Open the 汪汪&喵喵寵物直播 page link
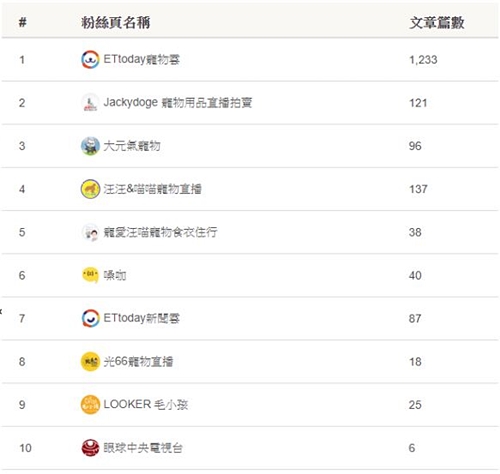Screen dimensions: 500x474 coord(152,189)
